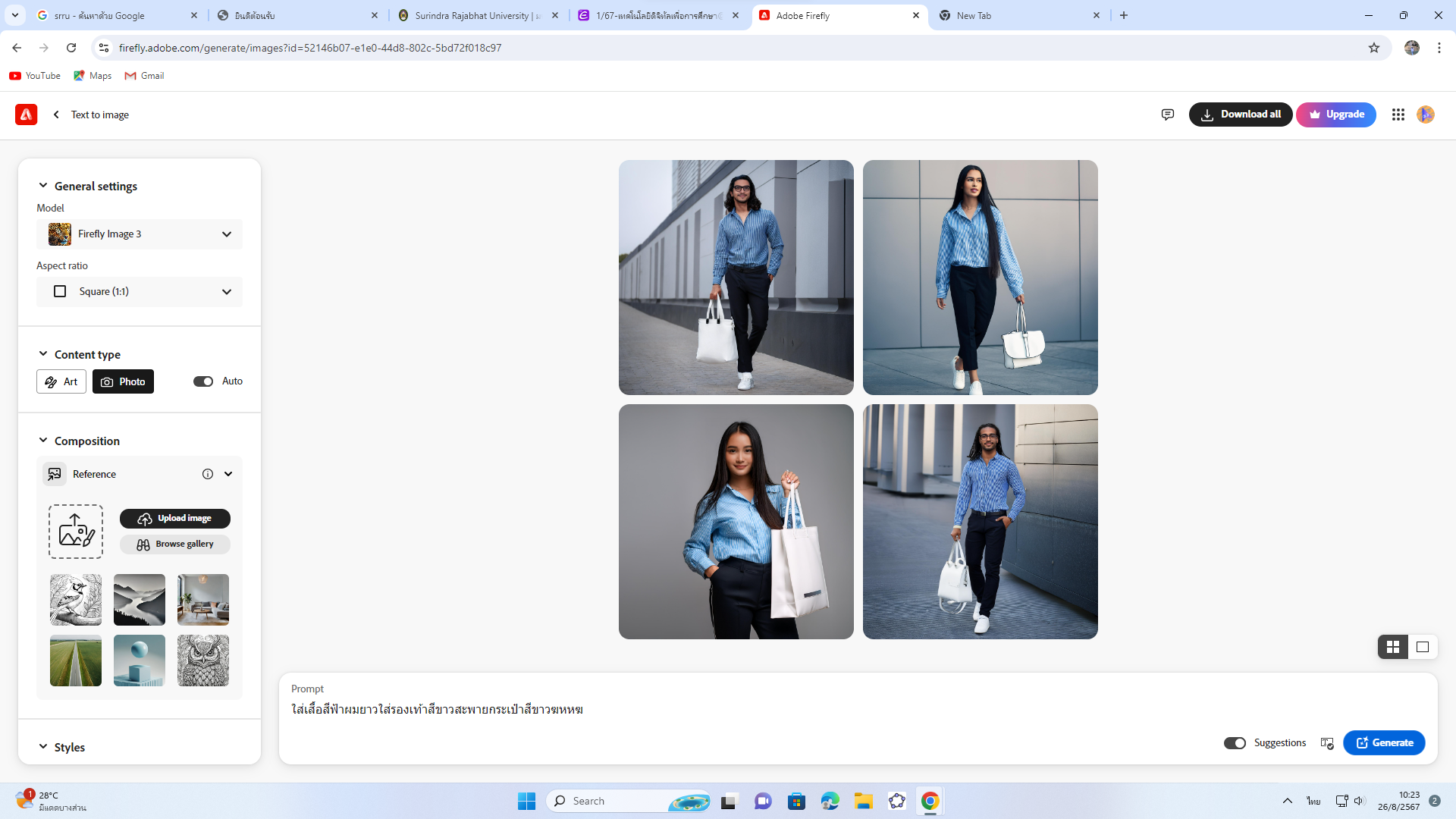This screenshot has width=1456, height=819.
Task: Click the prompt settings icon beside Suggestions
Action: [x=1327, y=743]
